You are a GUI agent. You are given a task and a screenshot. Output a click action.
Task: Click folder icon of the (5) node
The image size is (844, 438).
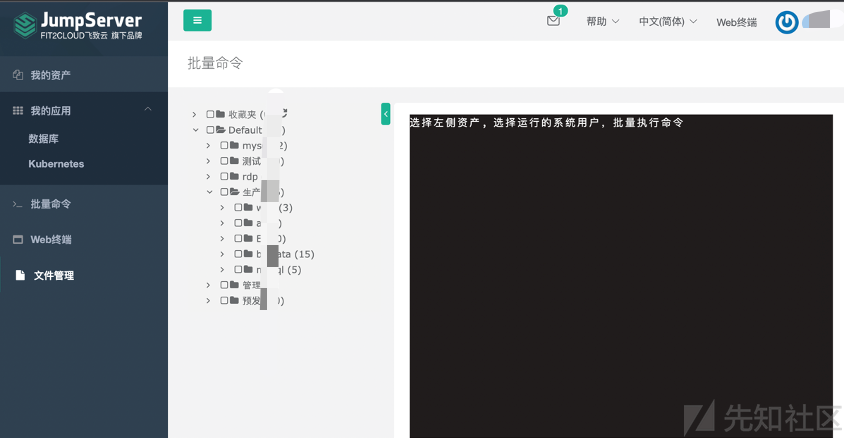[x=248, y=269]
